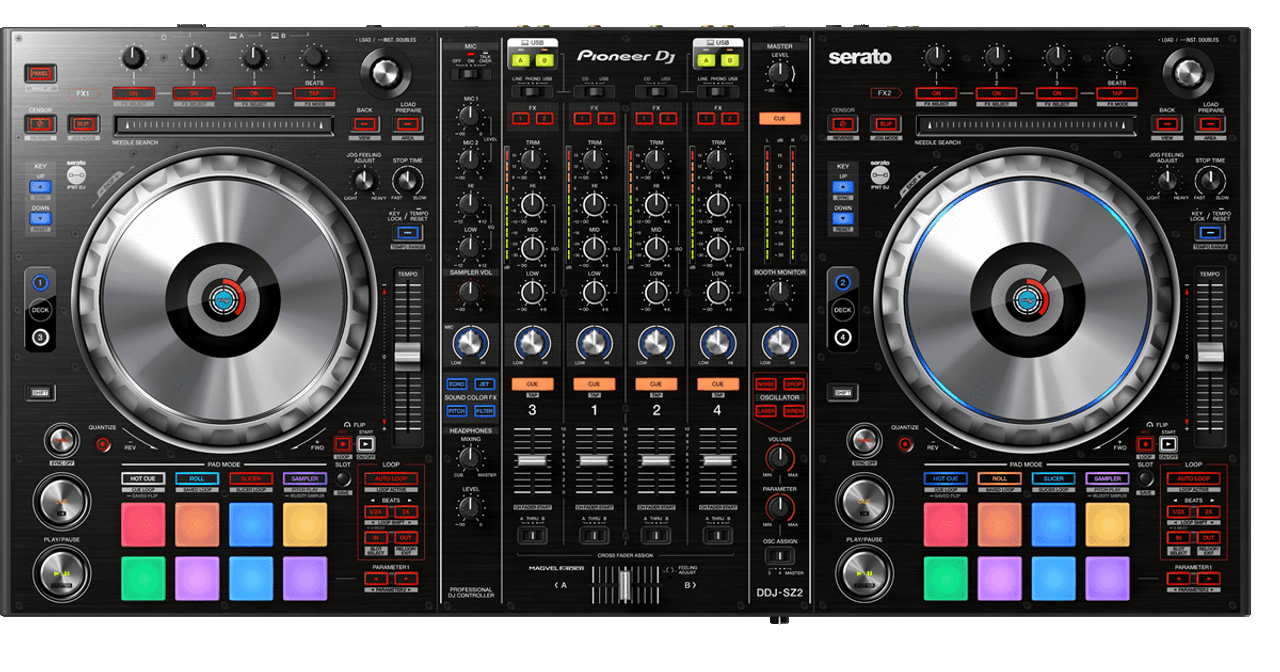Click the left deck TEMPO slider

407,356
